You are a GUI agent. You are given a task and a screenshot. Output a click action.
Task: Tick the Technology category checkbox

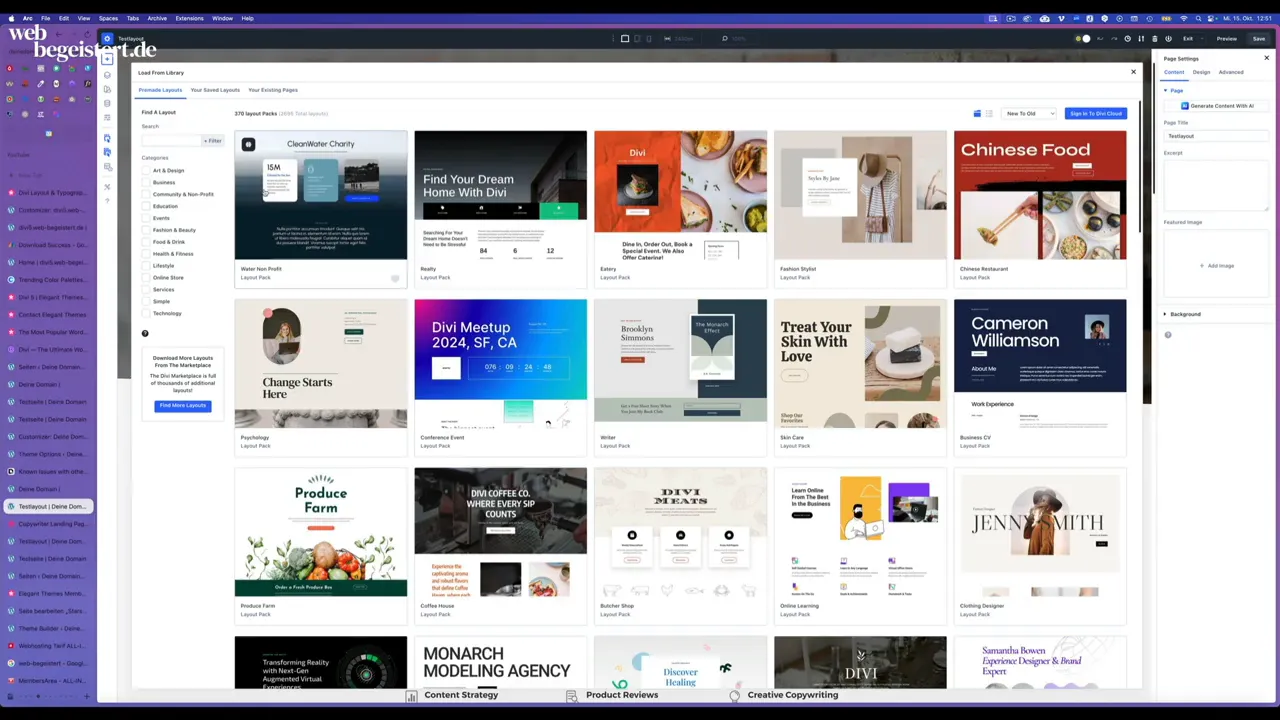(x=146, y=314)
